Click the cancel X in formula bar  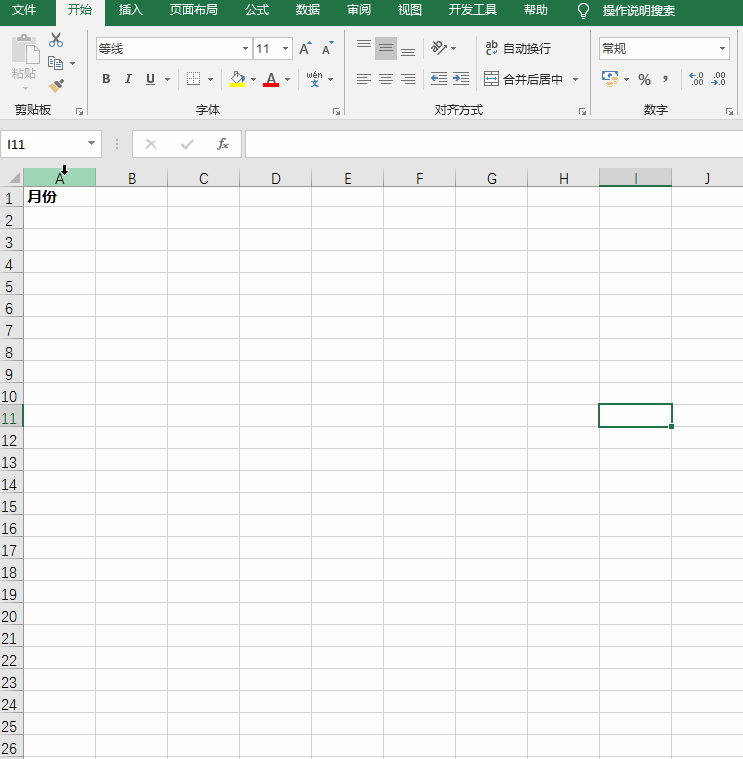click(151, 144)
